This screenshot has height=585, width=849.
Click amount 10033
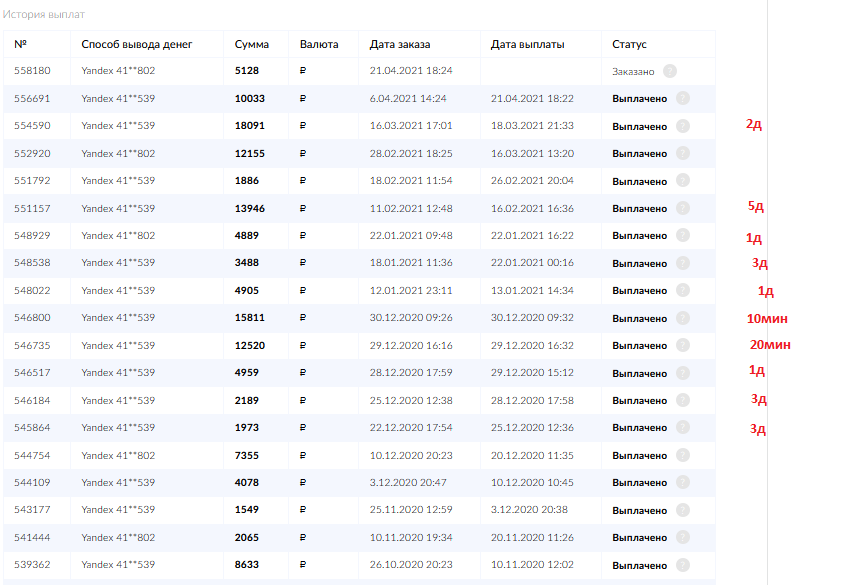pyautogui.click(x=250, y=99)
